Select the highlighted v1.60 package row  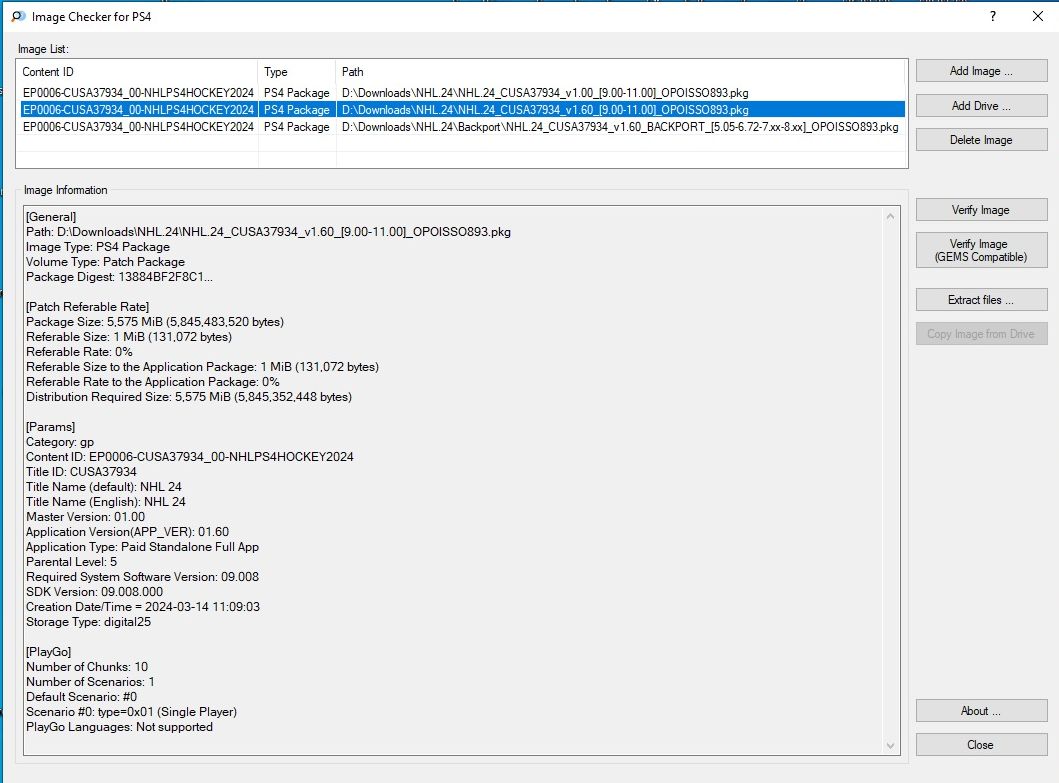pyautogui.click(x=461, y=109)
